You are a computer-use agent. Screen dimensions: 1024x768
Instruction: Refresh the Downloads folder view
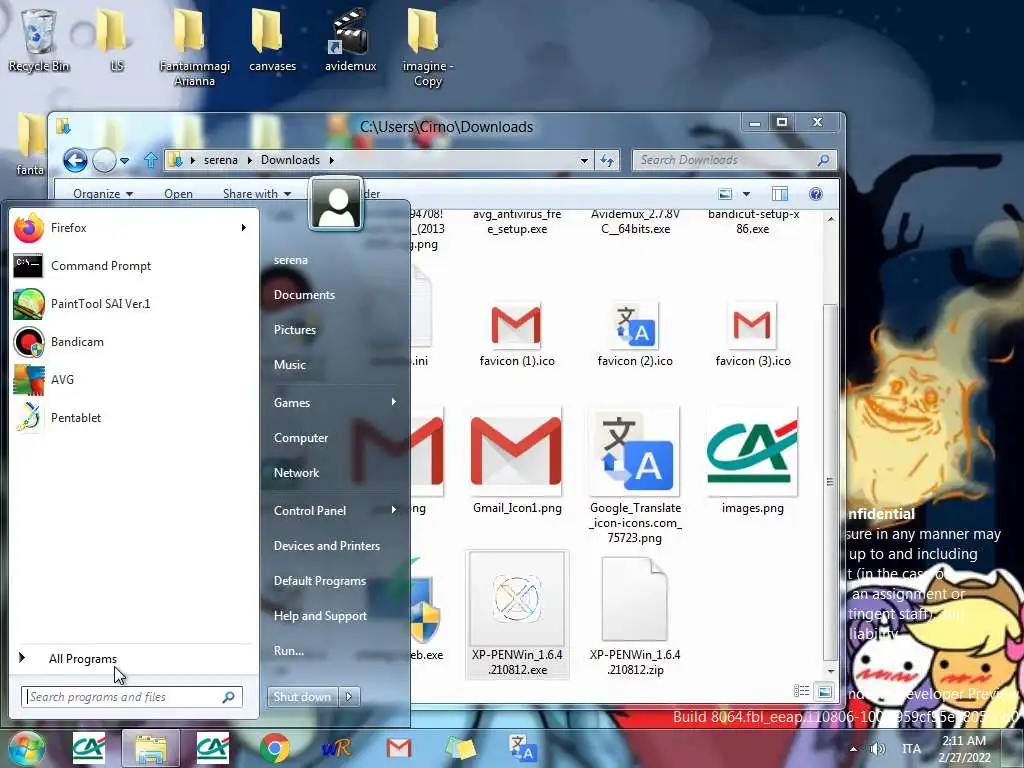tap(607, 160)
